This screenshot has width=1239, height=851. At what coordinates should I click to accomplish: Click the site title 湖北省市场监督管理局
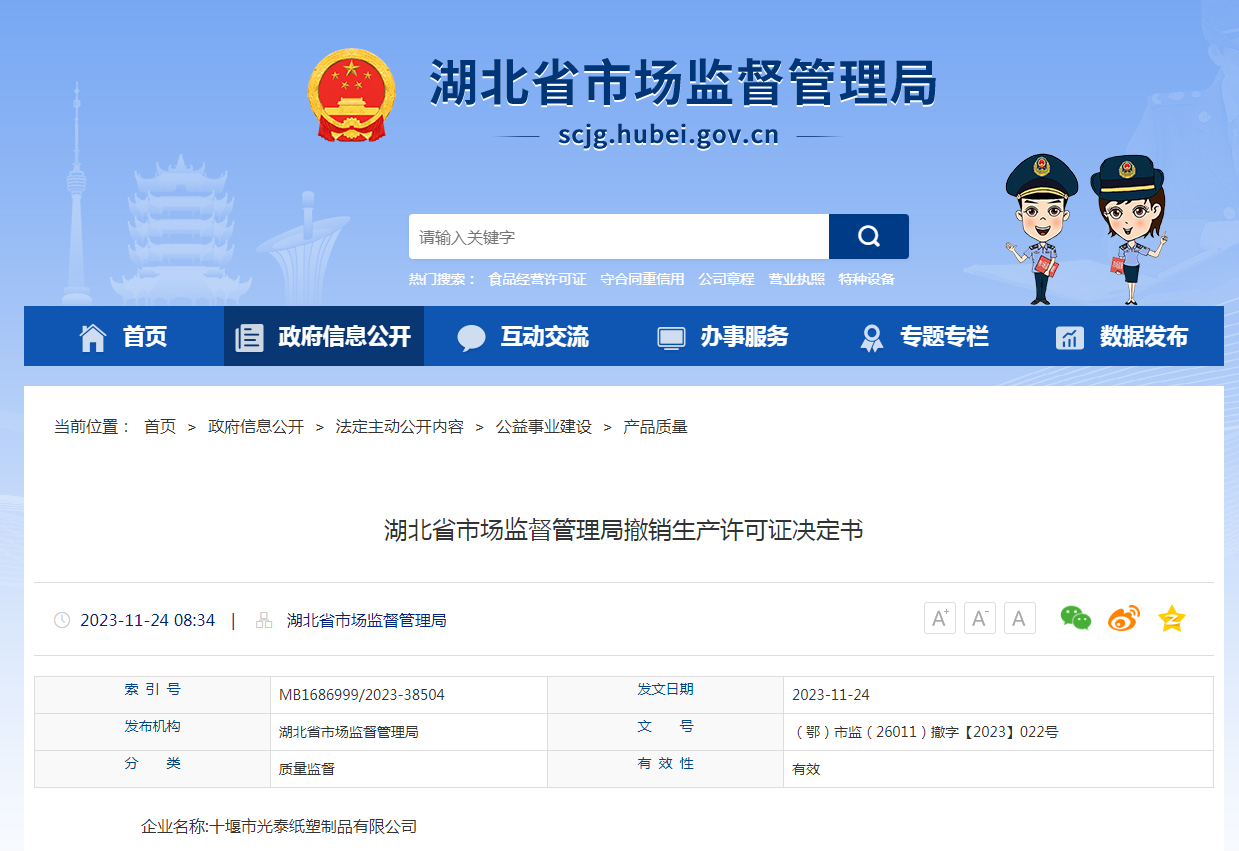(x=684, y=82)
